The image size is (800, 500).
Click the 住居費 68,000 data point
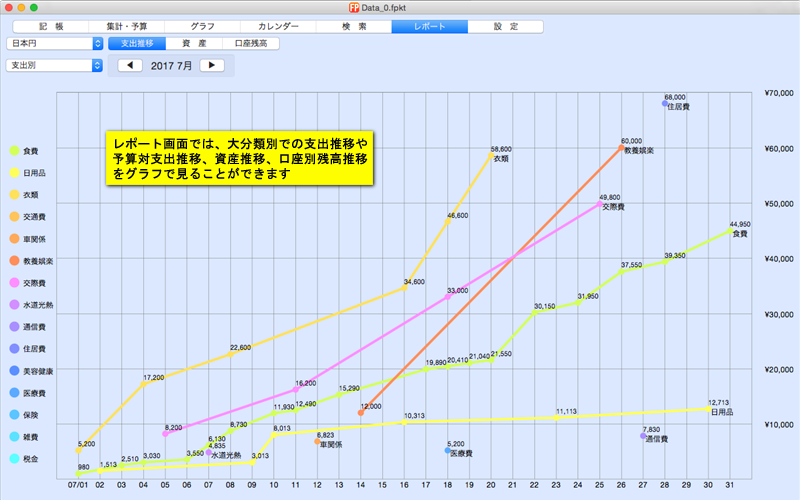coord(664,104)
